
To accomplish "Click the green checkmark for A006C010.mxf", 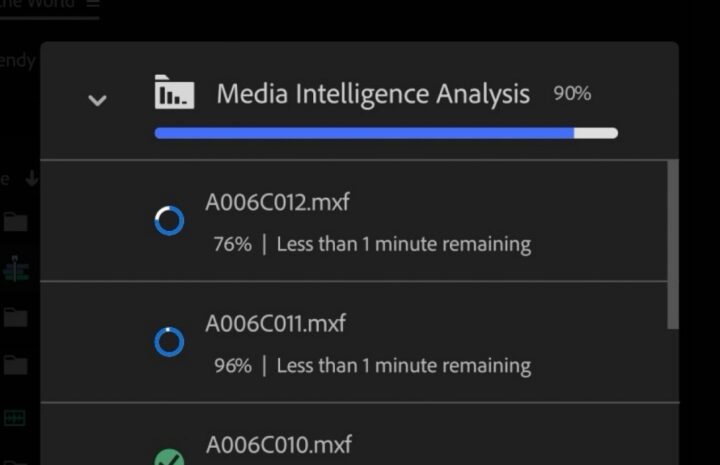I will (x=169, y=457).
